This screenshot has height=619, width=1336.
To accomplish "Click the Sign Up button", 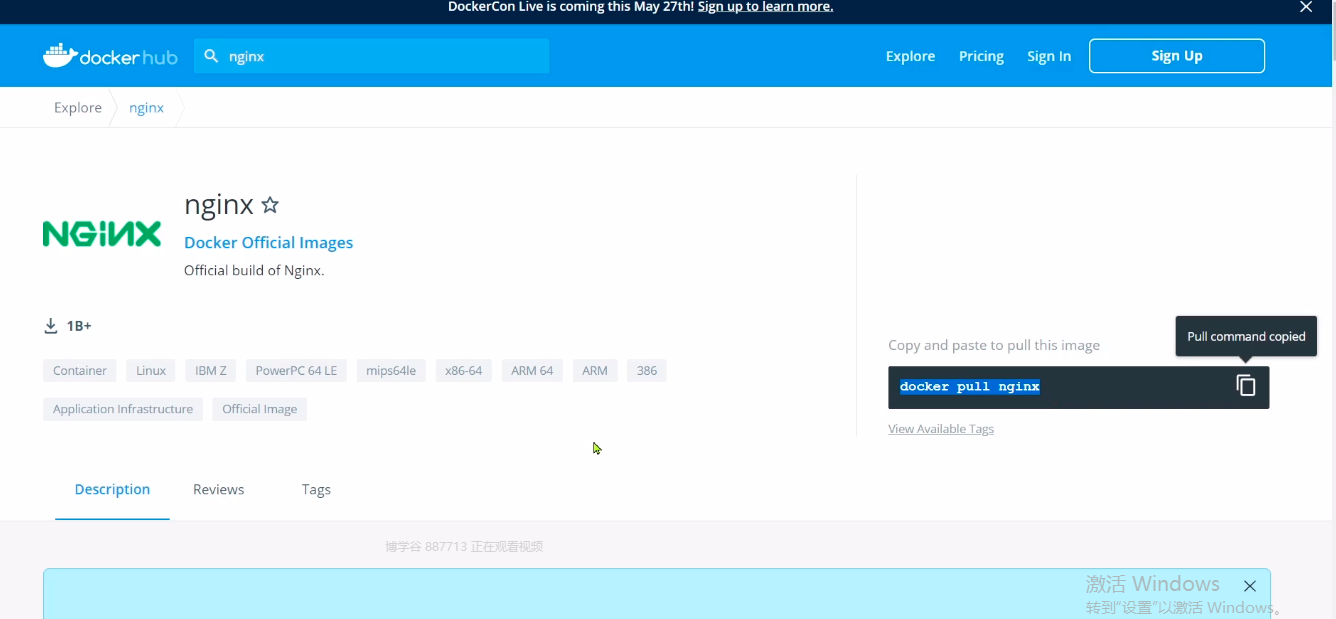I will point(1177,56).
